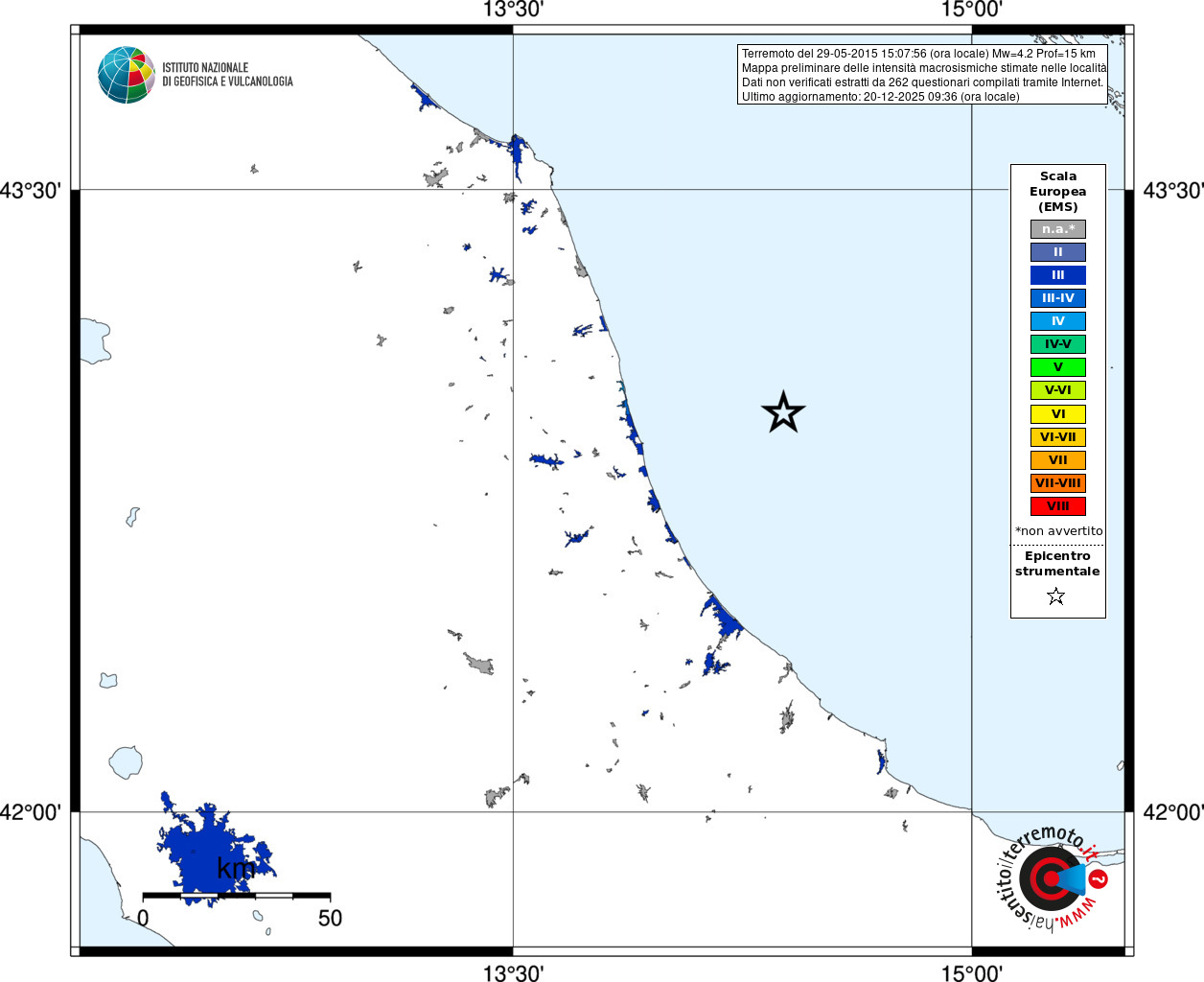Click the 'Terremoto del 29-05-2015' header line

[918, 54]
